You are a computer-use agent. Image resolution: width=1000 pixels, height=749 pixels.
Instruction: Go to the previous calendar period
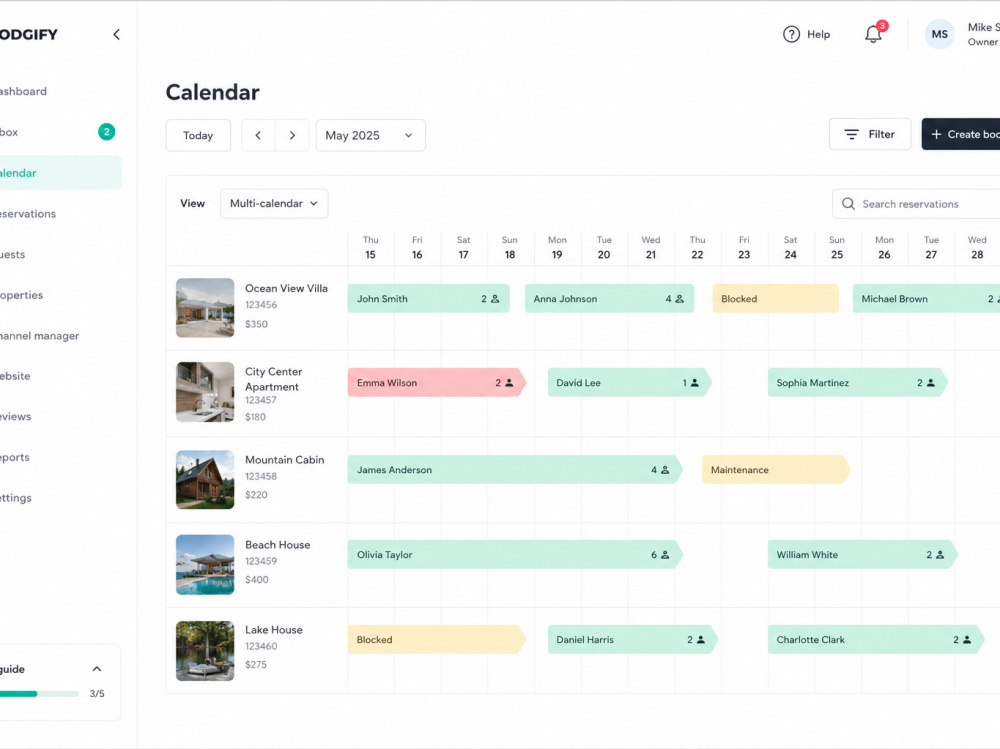coord(258,135)
